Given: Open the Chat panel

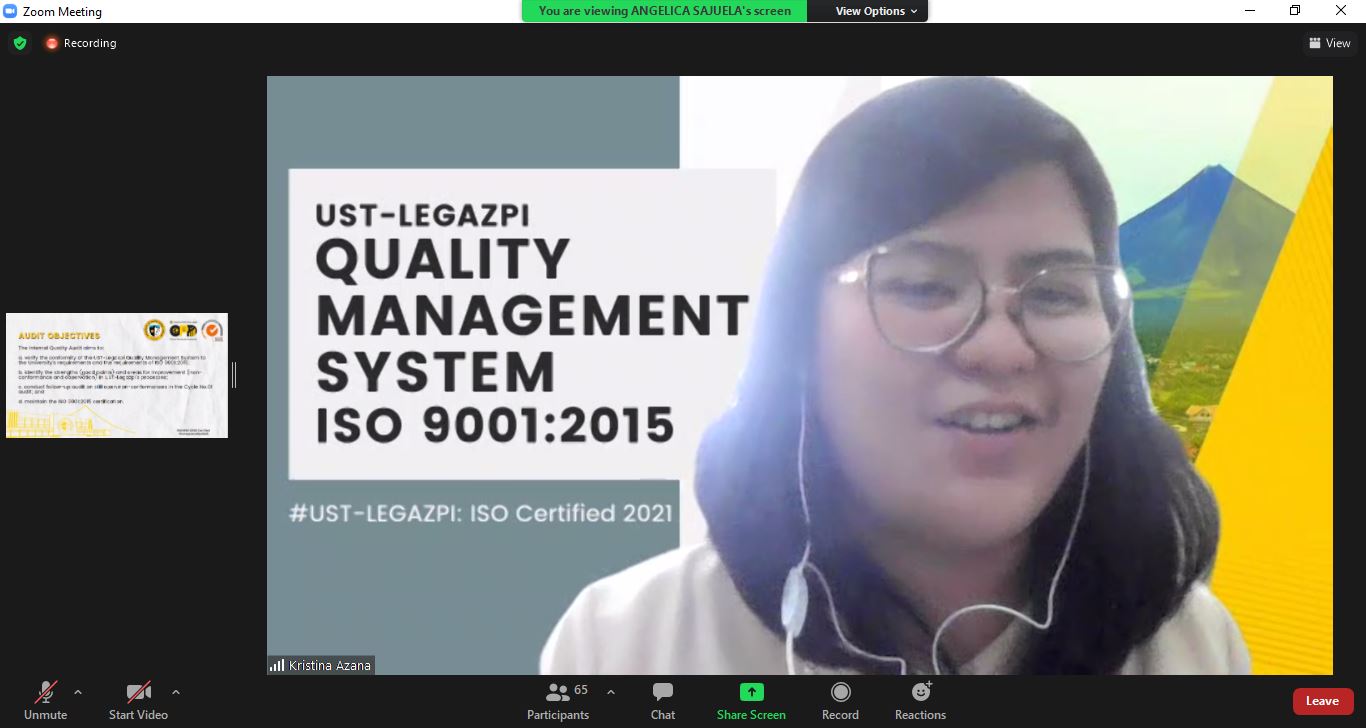Looking at the screenshot, I should tap(662, 700).
